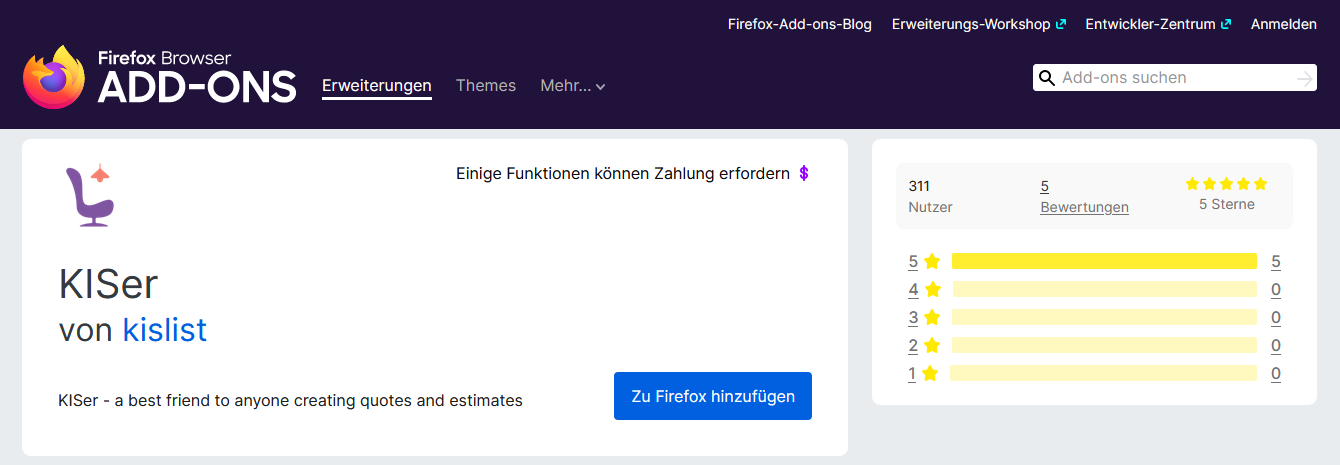Expand the Mehr… dropdown menu

pyautogui.click(x=573, y=86)
